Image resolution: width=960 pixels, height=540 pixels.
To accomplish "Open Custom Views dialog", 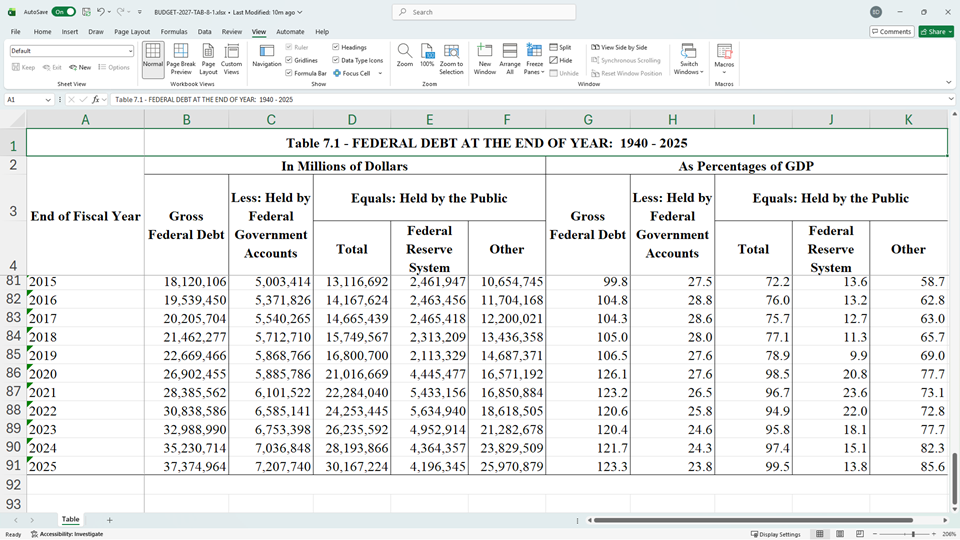I will pyautogui.click(x=231, y=58).
